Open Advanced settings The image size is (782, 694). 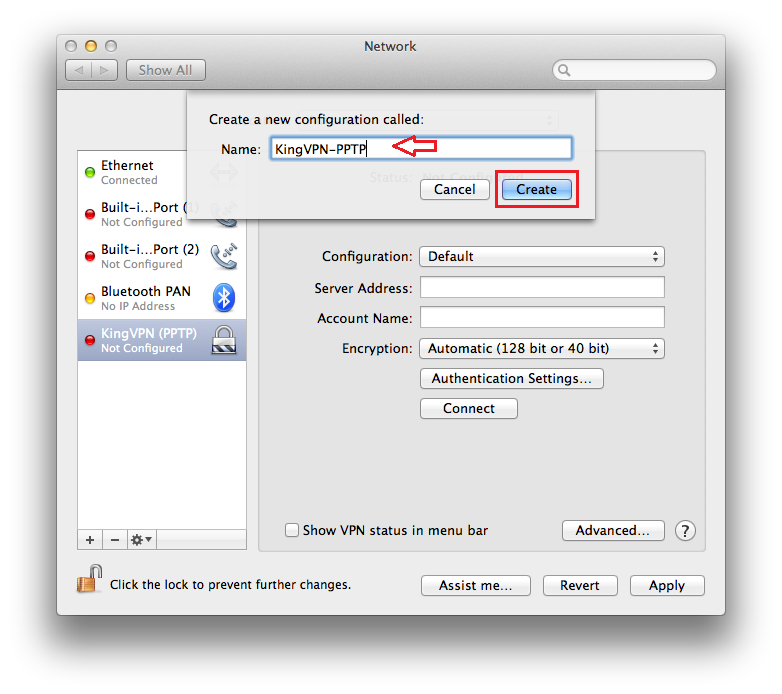pos(613,530)
